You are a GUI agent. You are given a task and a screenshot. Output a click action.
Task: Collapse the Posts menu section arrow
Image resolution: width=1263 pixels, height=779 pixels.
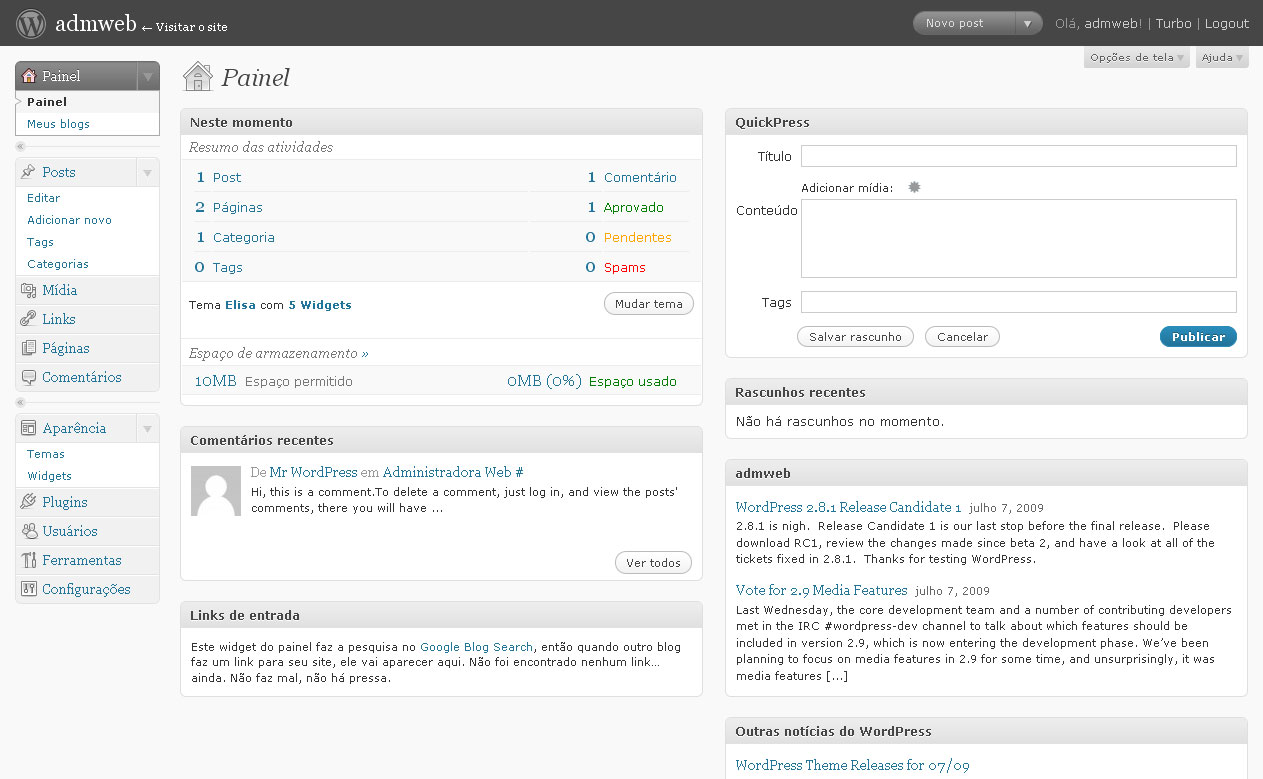147,173
